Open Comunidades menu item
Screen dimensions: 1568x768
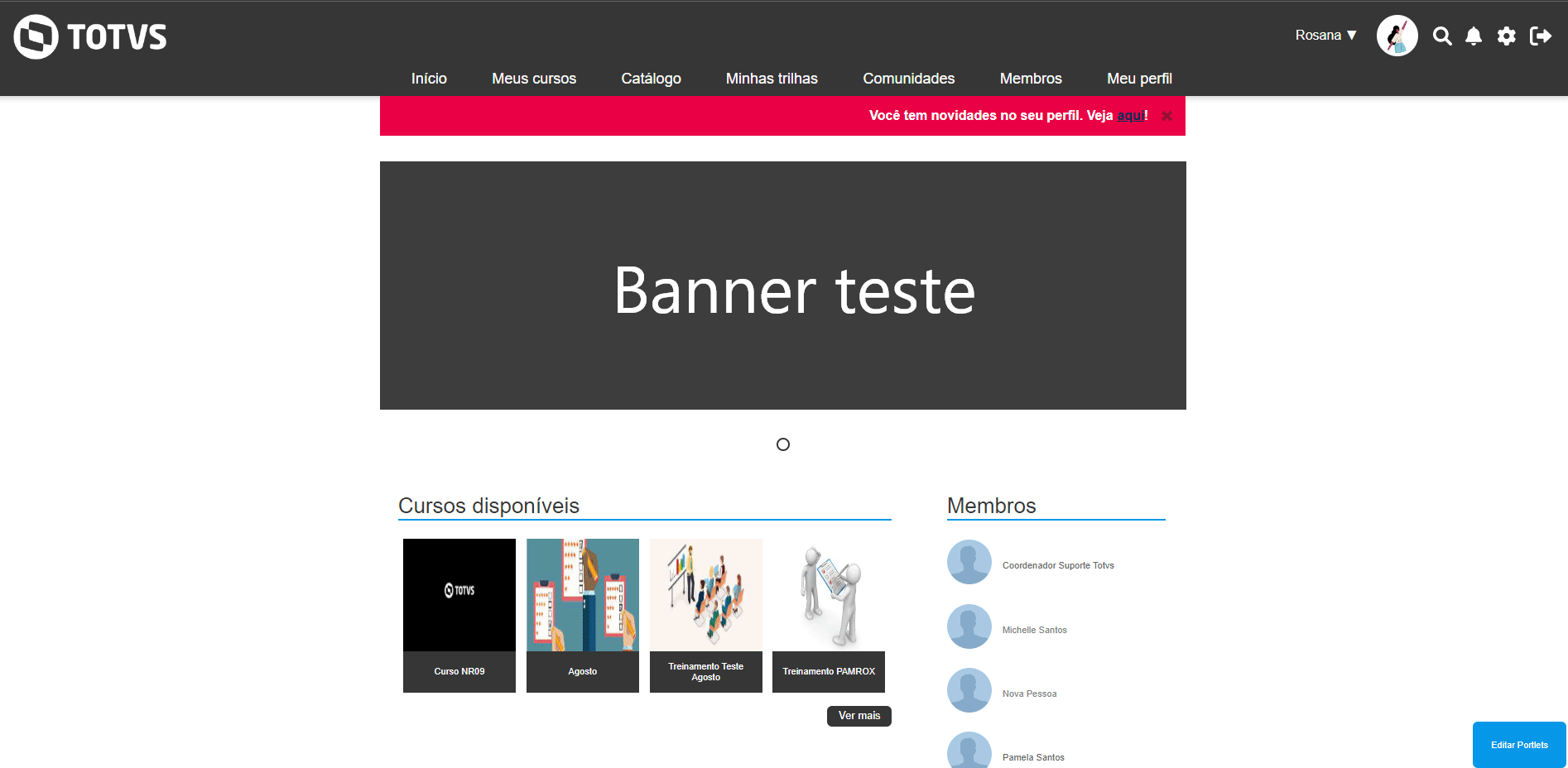(909, 79)
